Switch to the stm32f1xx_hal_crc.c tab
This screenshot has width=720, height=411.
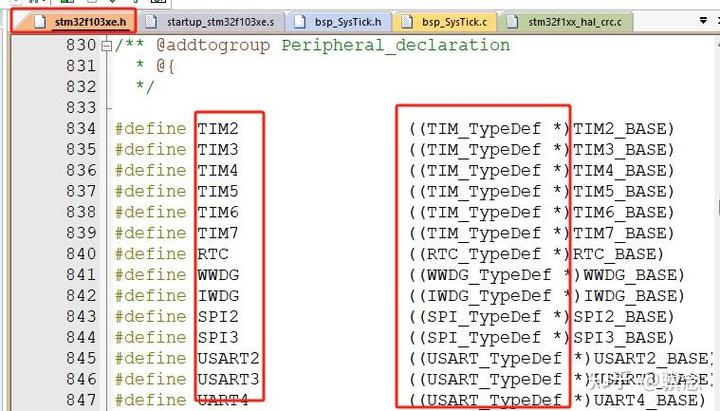pyautogui.click(x=566, y=22)
